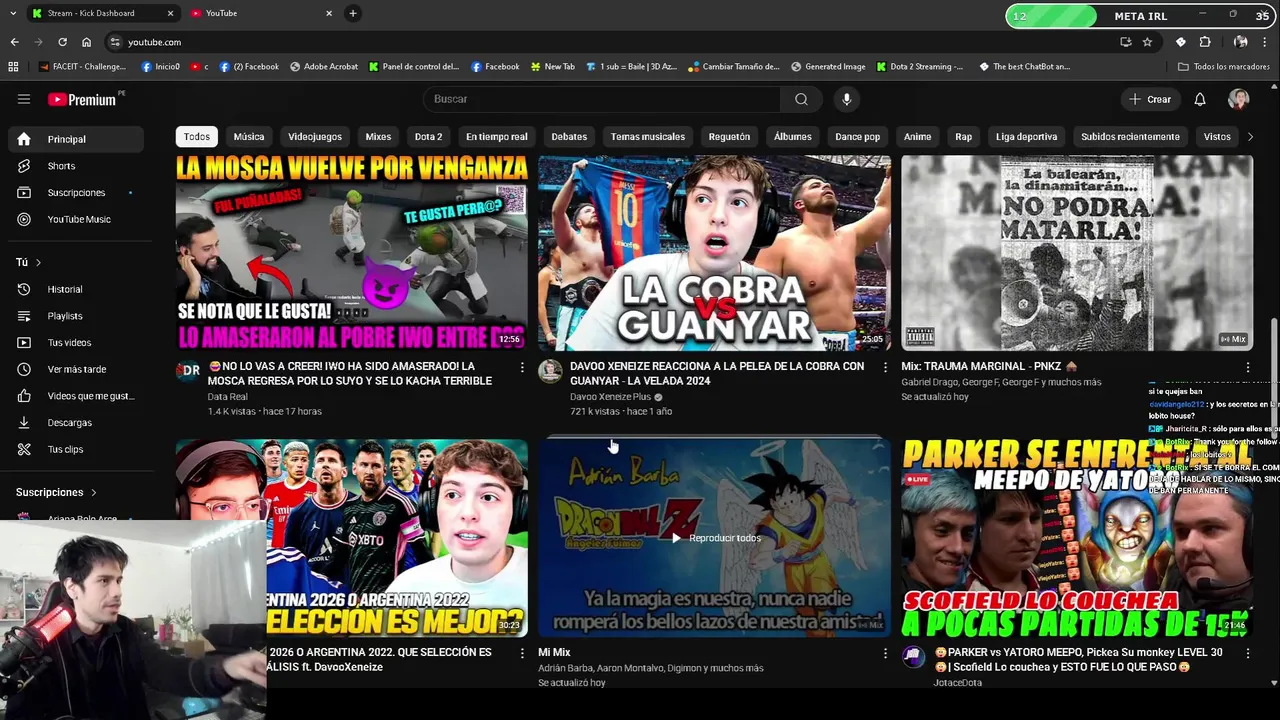The image size is (1280, 720).
Task: Open Parker vs Yatoro Meepo thumbnail
Action: 1077,538
